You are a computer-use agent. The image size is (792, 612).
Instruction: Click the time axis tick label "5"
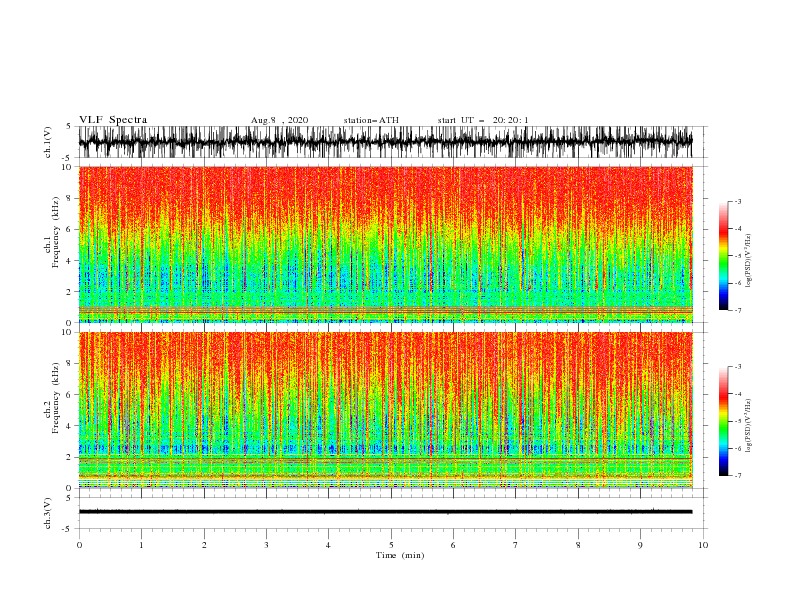(391, 545)
